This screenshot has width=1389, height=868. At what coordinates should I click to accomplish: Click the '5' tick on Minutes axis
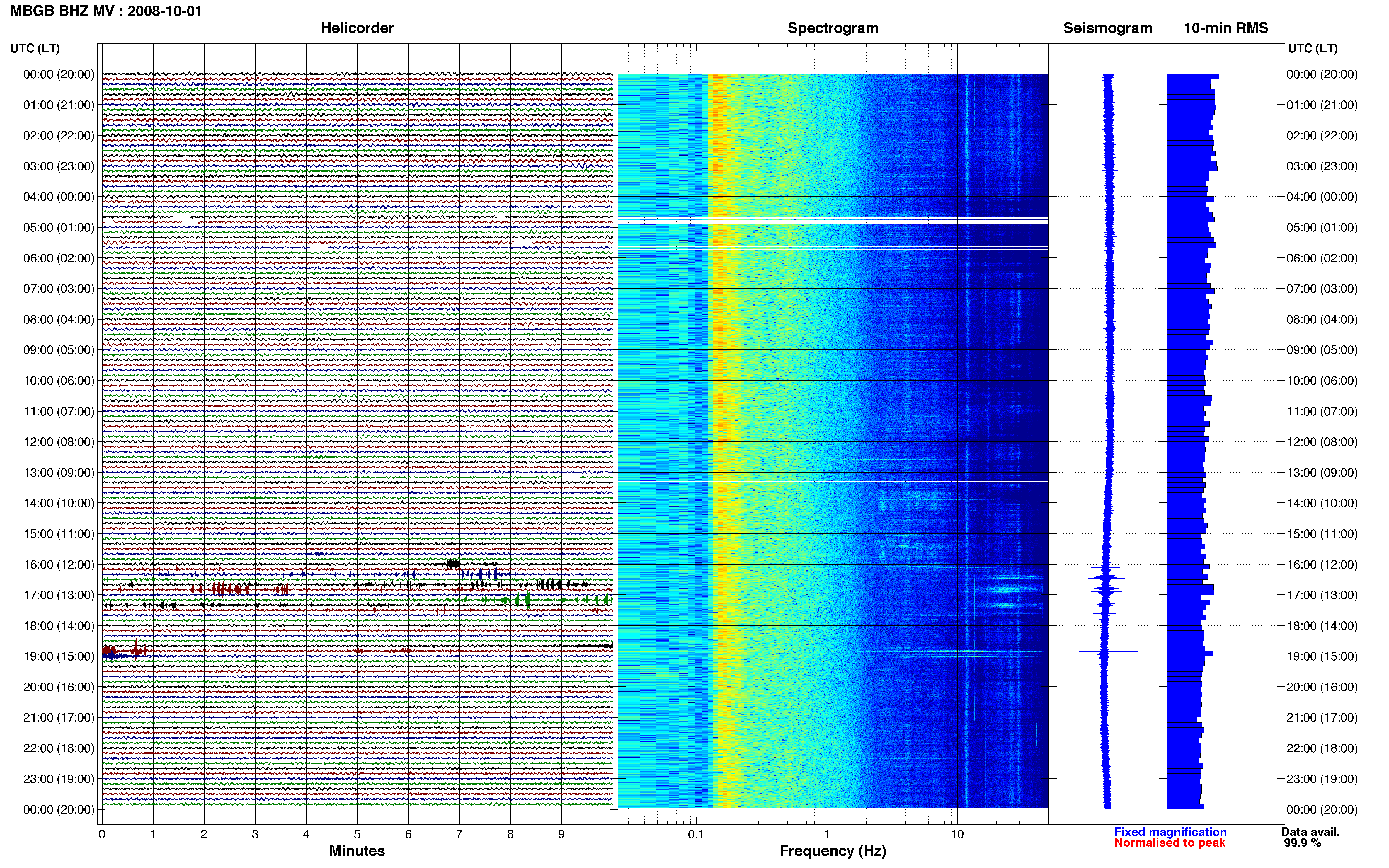(357, 834)
